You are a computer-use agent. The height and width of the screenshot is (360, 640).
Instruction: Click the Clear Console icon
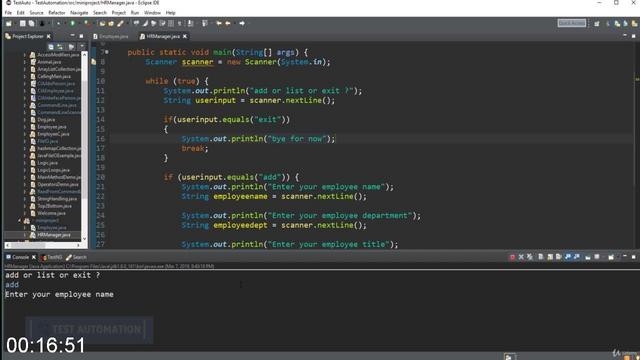click(x=540, y=257)
